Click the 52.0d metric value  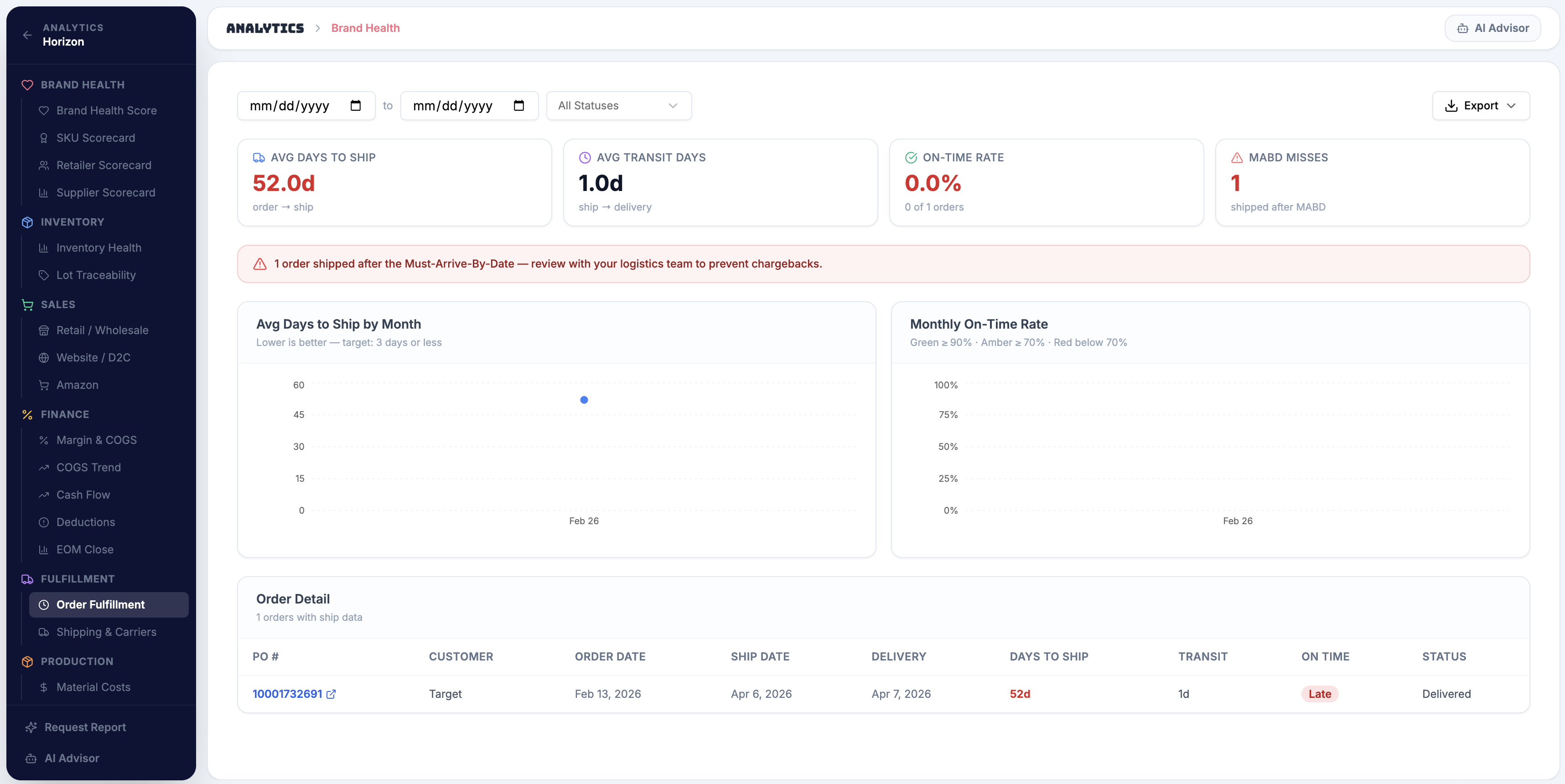(284, 183)
